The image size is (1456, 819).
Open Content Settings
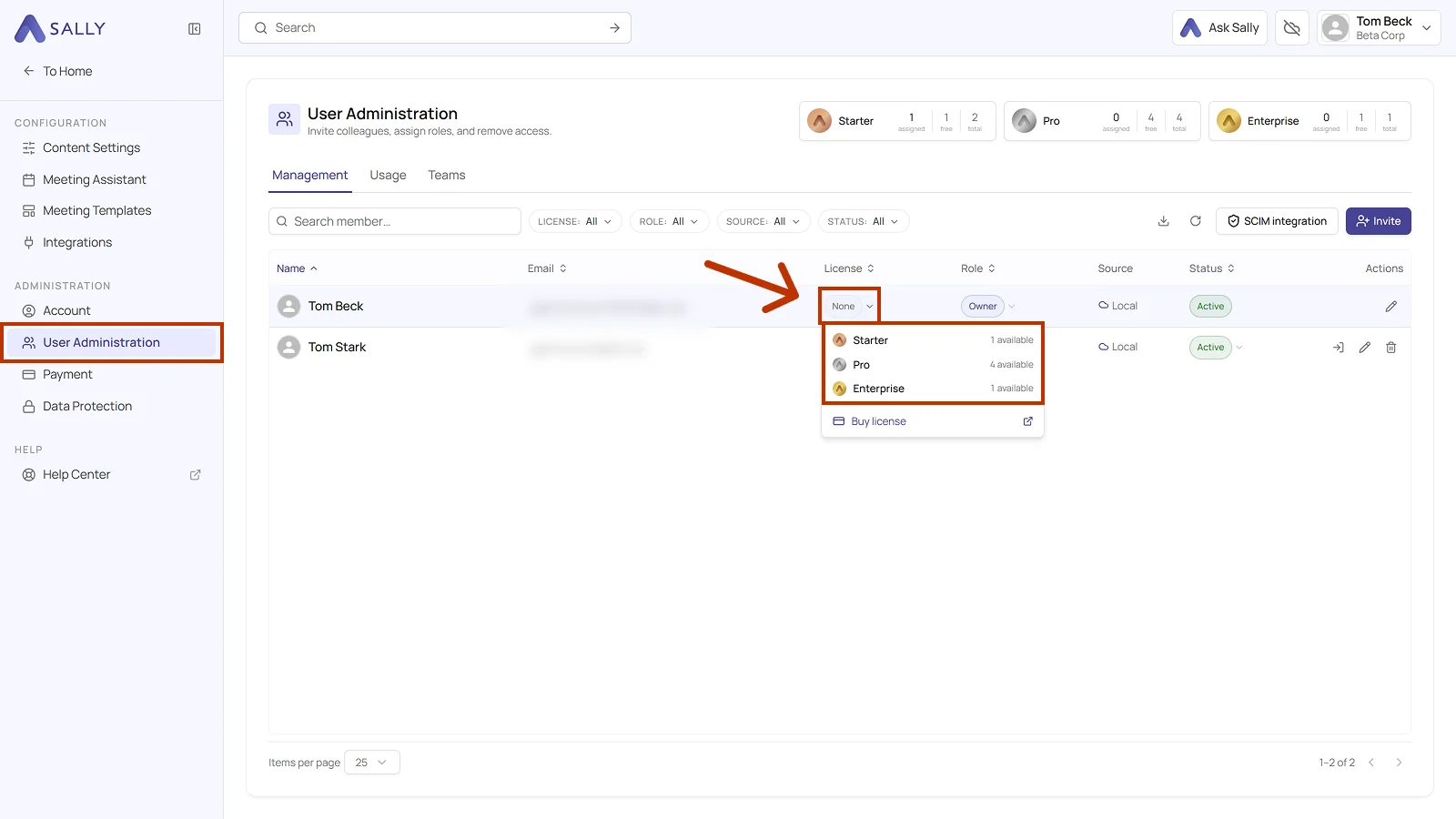pyautogui.click(x=91, y=147)
